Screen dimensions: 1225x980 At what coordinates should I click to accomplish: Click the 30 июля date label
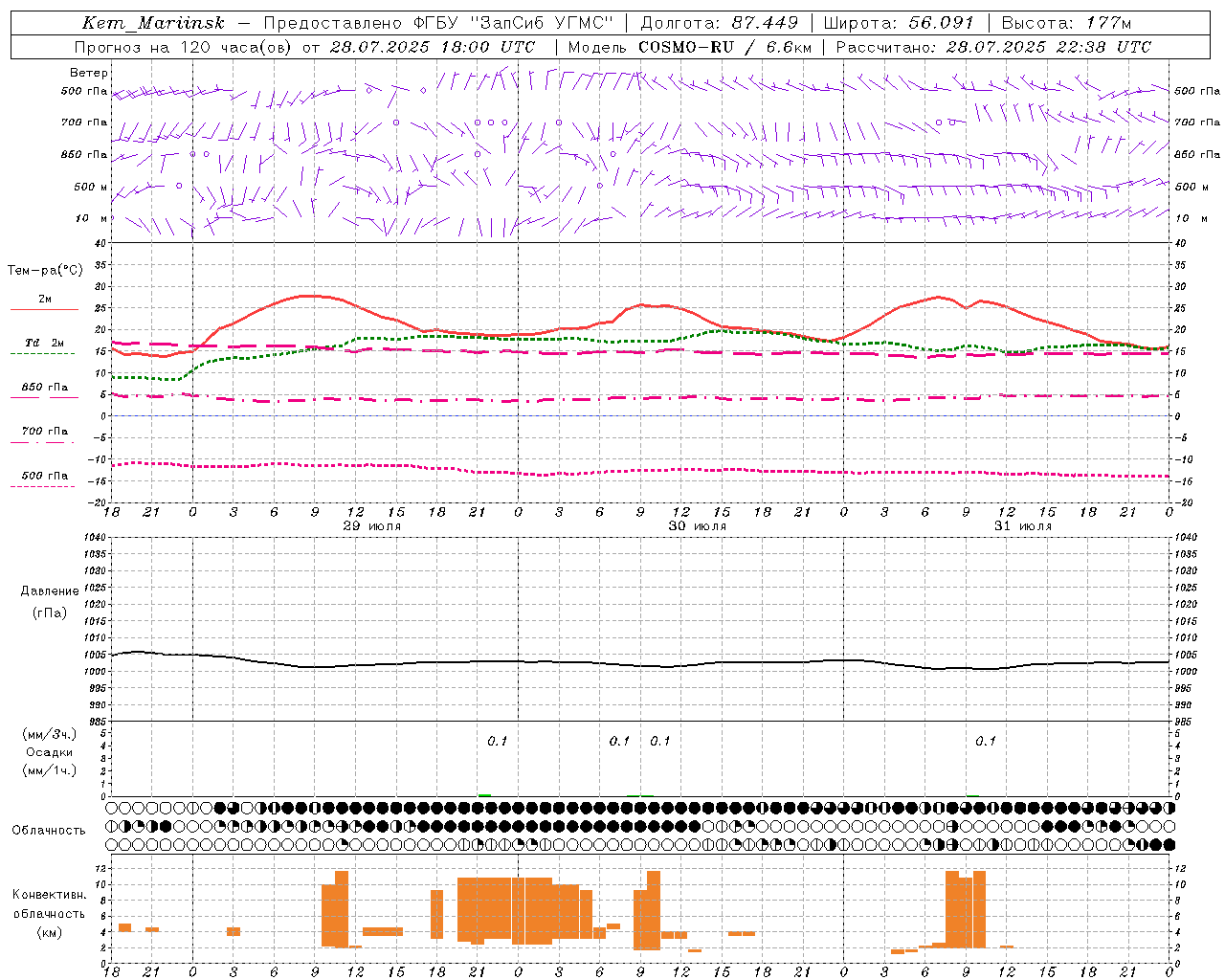point(697,526)
